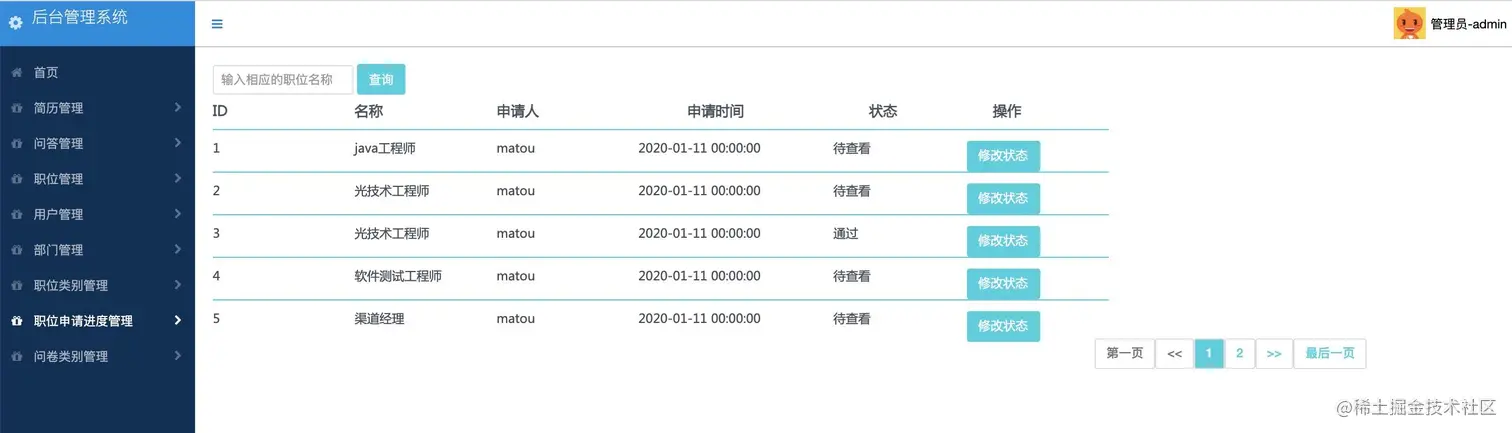Go to page 2 in pagination
1512x433 pixels.
pos(1239,353)
